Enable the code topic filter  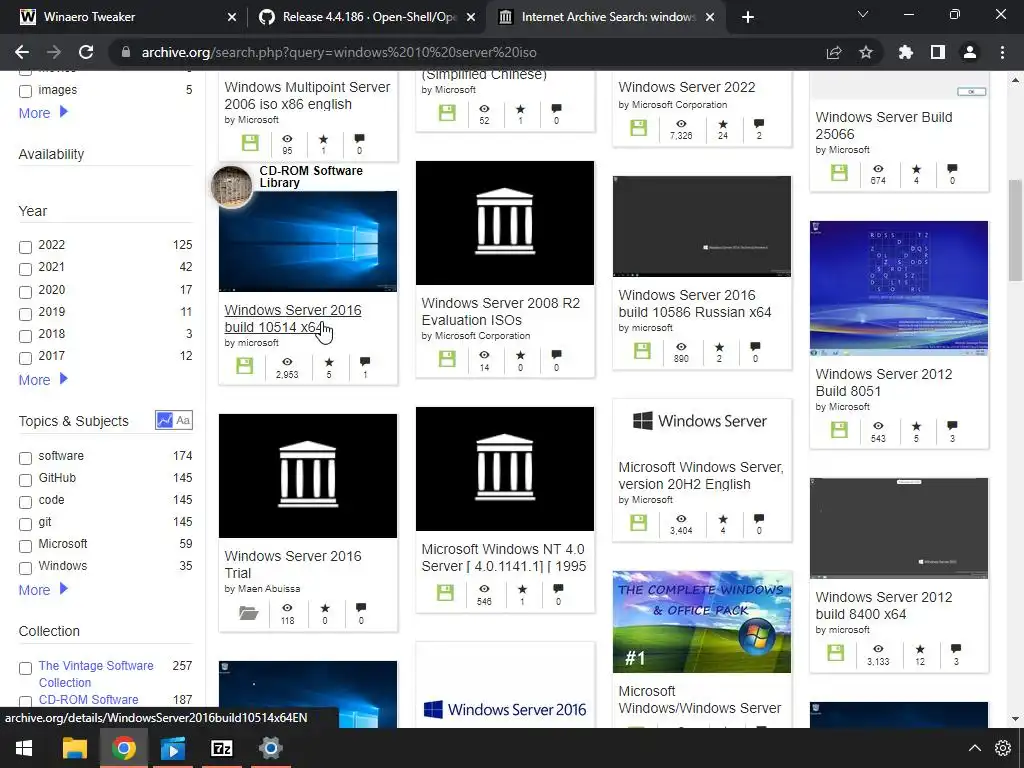[x=25, y=502]
